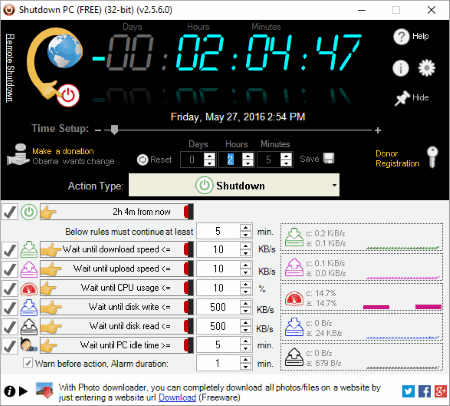This screenshot has height=406, width=450.
Task: Click 'Wait until upload speed <=' bar
Action: 117,269
